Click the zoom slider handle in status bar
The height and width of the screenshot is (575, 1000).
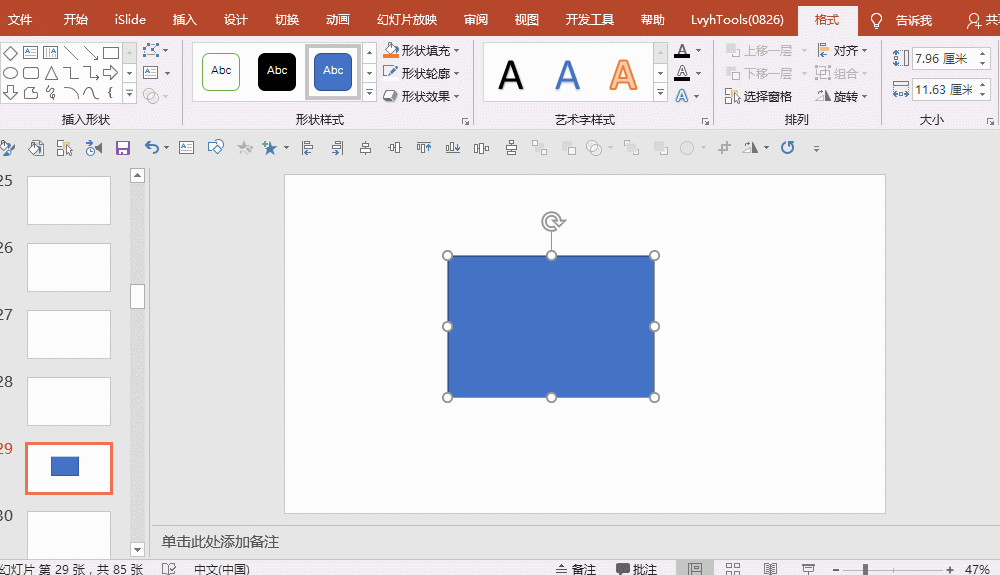865,569
